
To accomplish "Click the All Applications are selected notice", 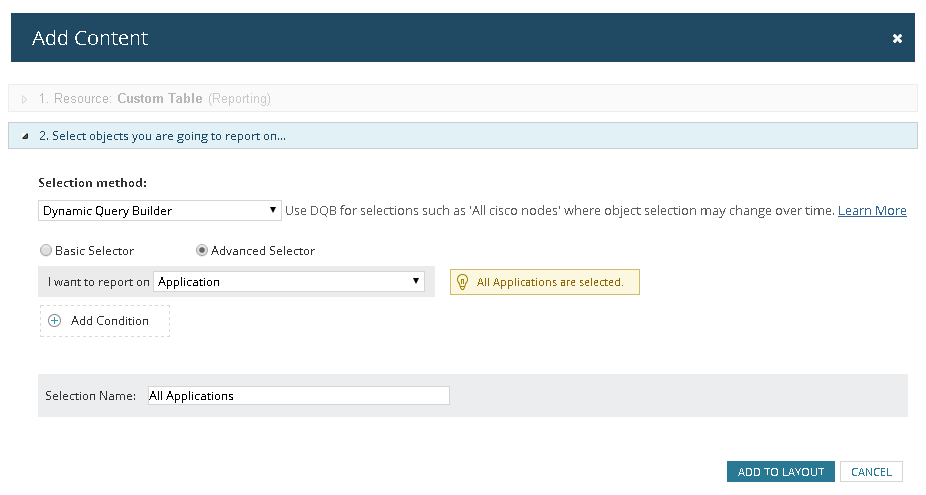I will pyautogui.click(x=544, y=282).
